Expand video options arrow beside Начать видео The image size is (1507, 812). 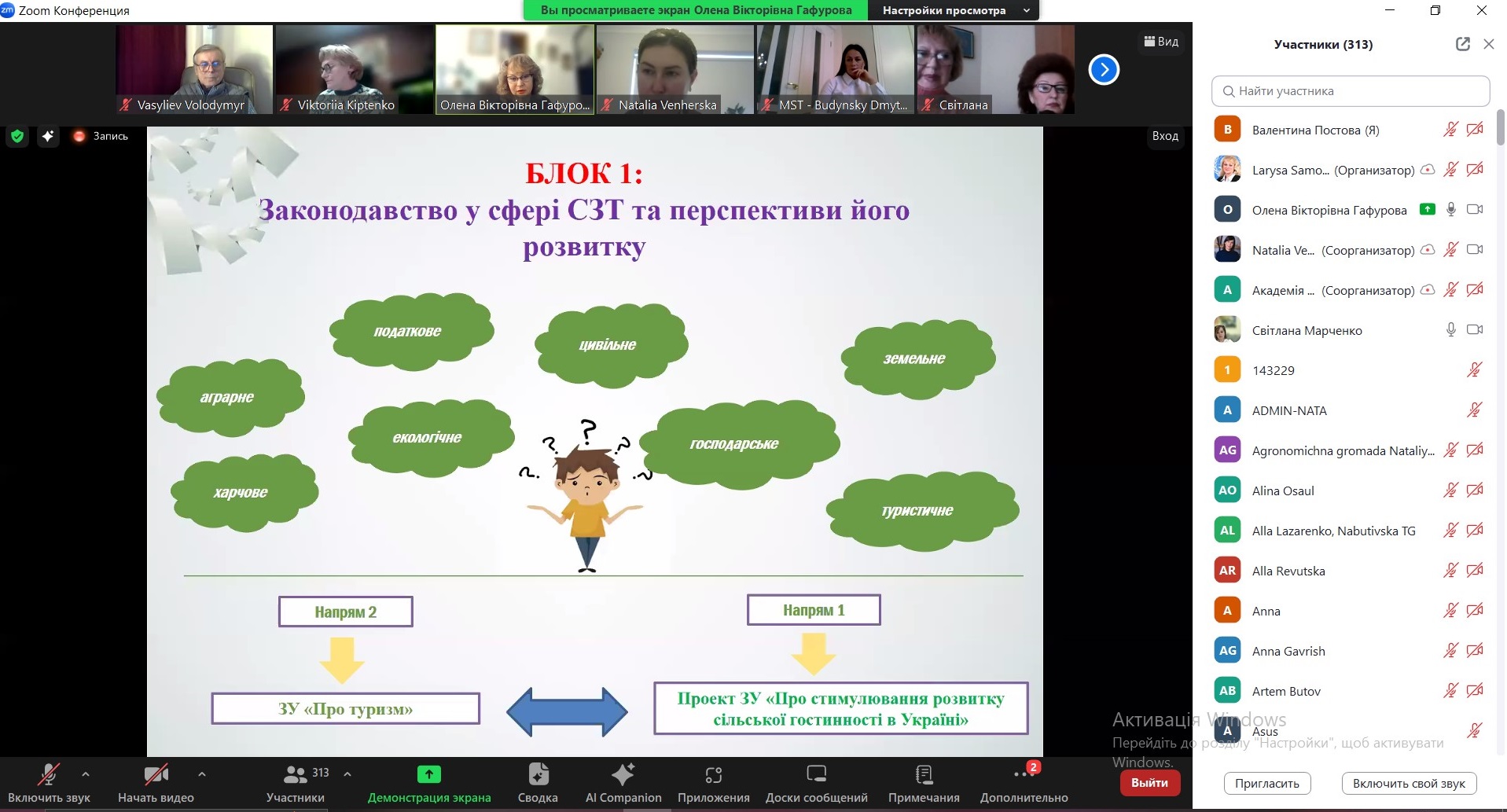point(202,774)
